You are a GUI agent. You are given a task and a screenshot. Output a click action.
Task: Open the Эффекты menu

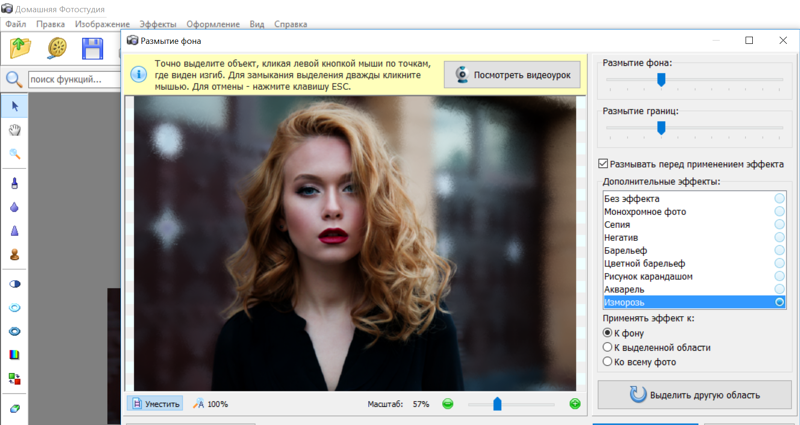(x=158, y=24)
